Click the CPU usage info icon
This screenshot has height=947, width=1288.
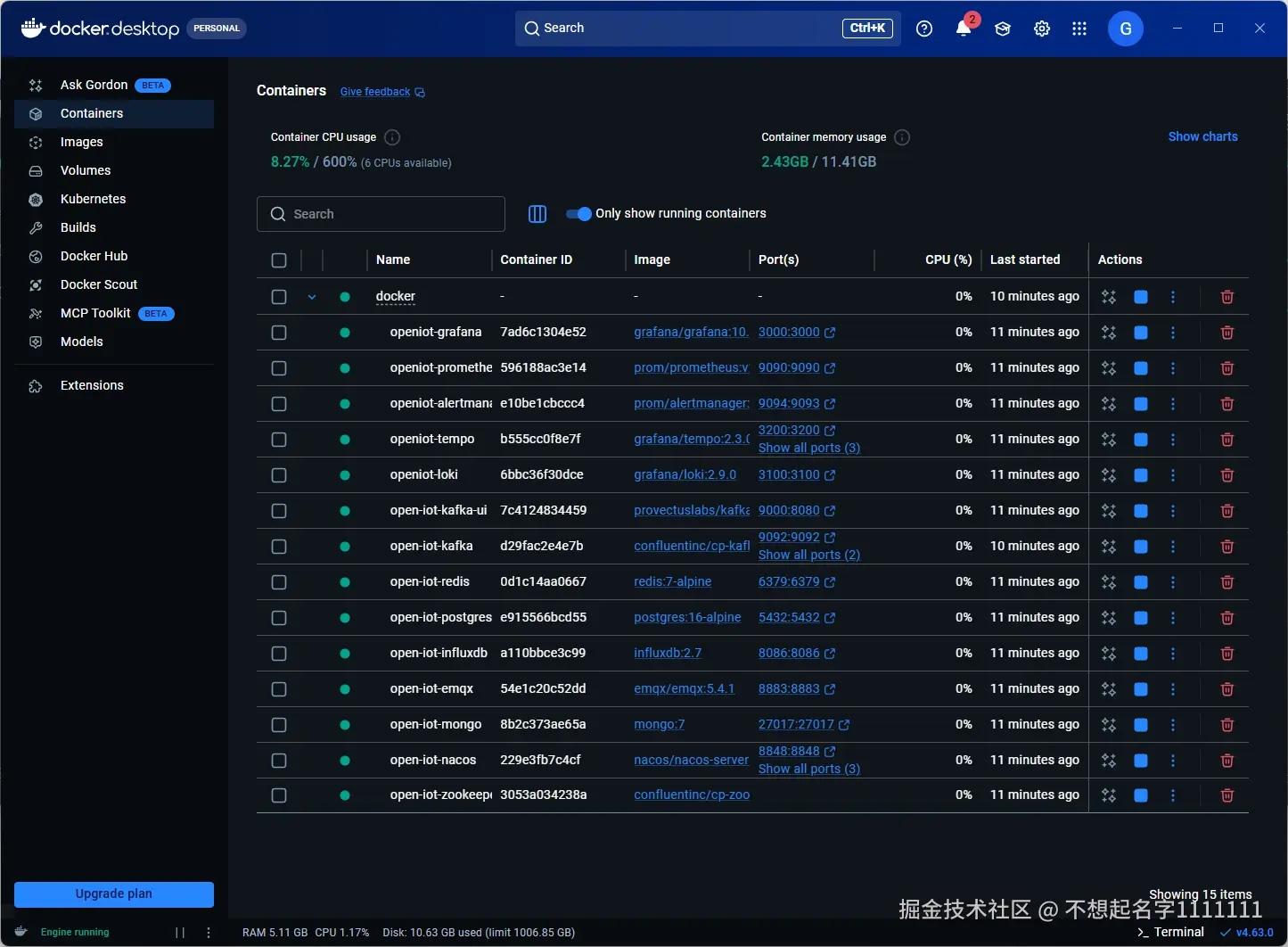point(392,137)
